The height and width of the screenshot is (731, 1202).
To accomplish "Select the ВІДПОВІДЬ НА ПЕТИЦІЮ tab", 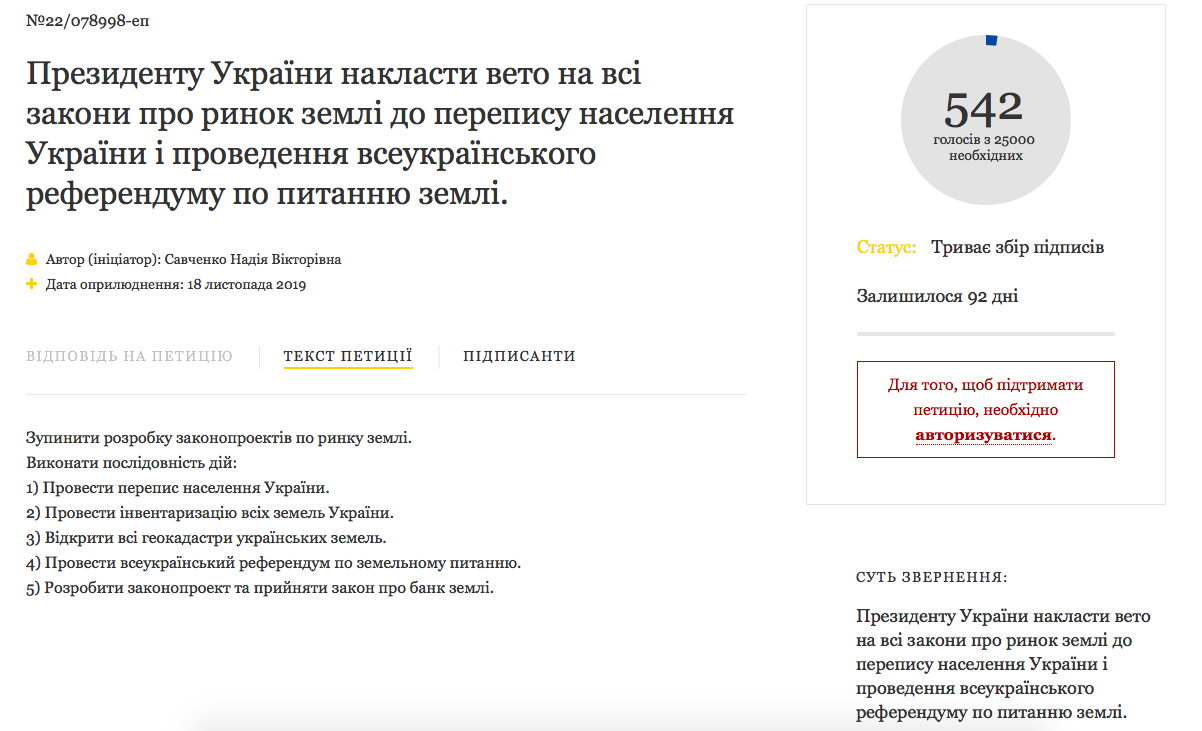I will [129, 356].
